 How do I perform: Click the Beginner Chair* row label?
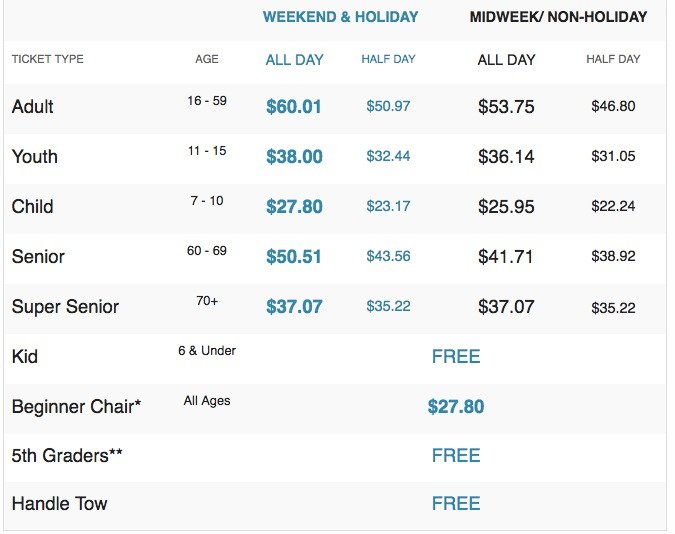click(76, 406)
